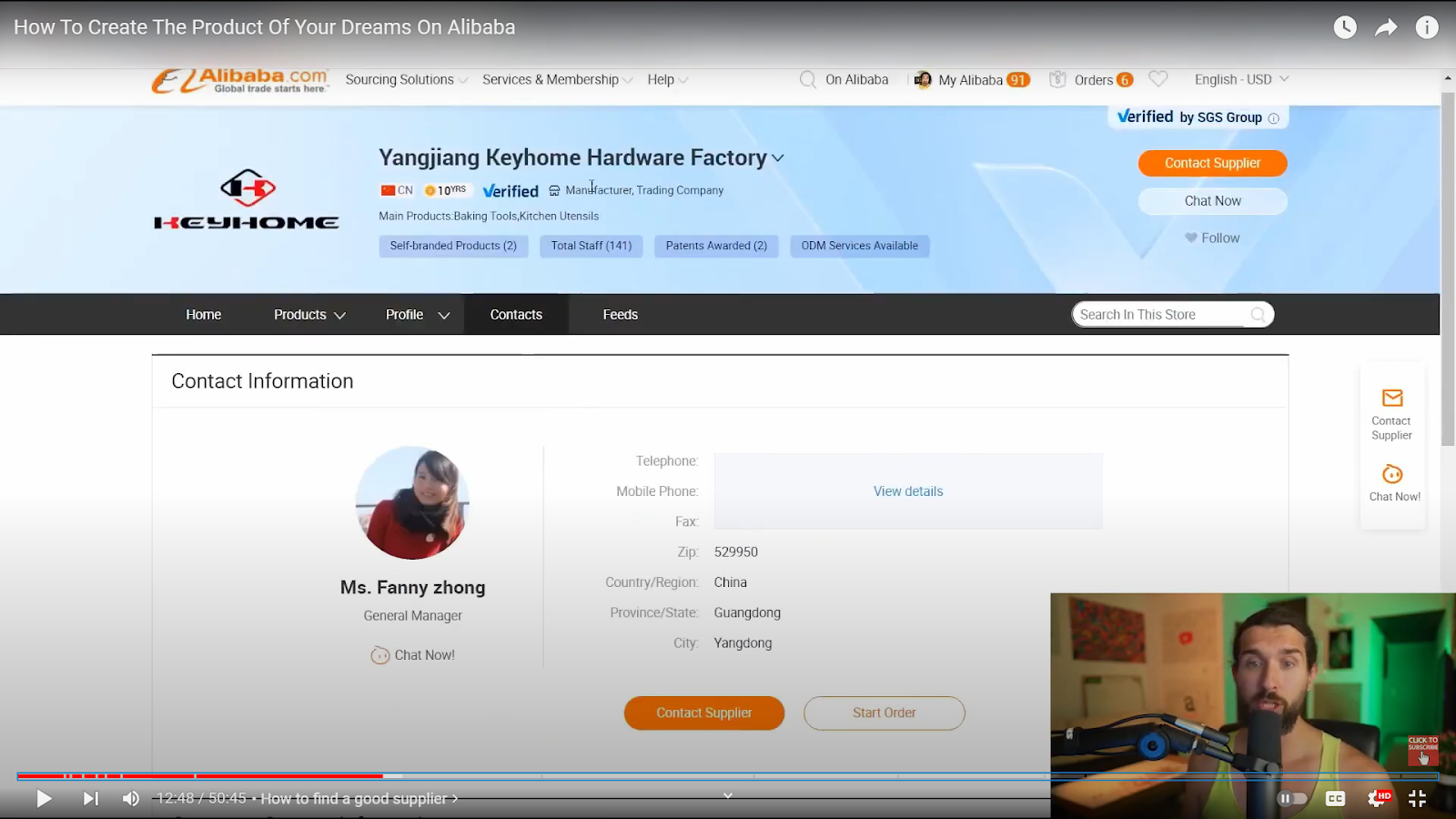Click View details for phone numbers
The height and width of the screenshot is (819, 1456).
point(908,491)
